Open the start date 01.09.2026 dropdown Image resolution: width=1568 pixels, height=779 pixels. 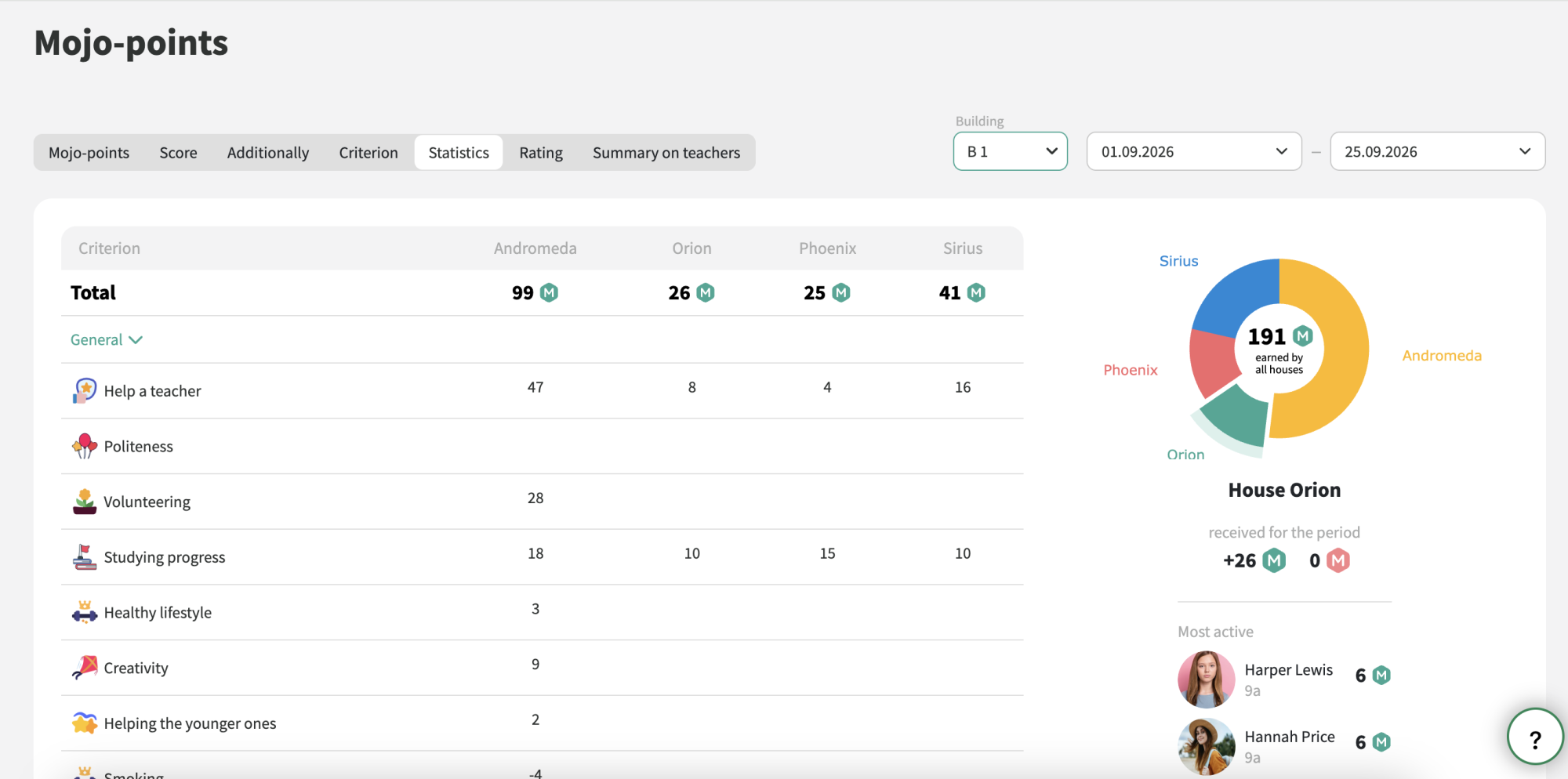pyautogui.click(x=1194, y=151)
